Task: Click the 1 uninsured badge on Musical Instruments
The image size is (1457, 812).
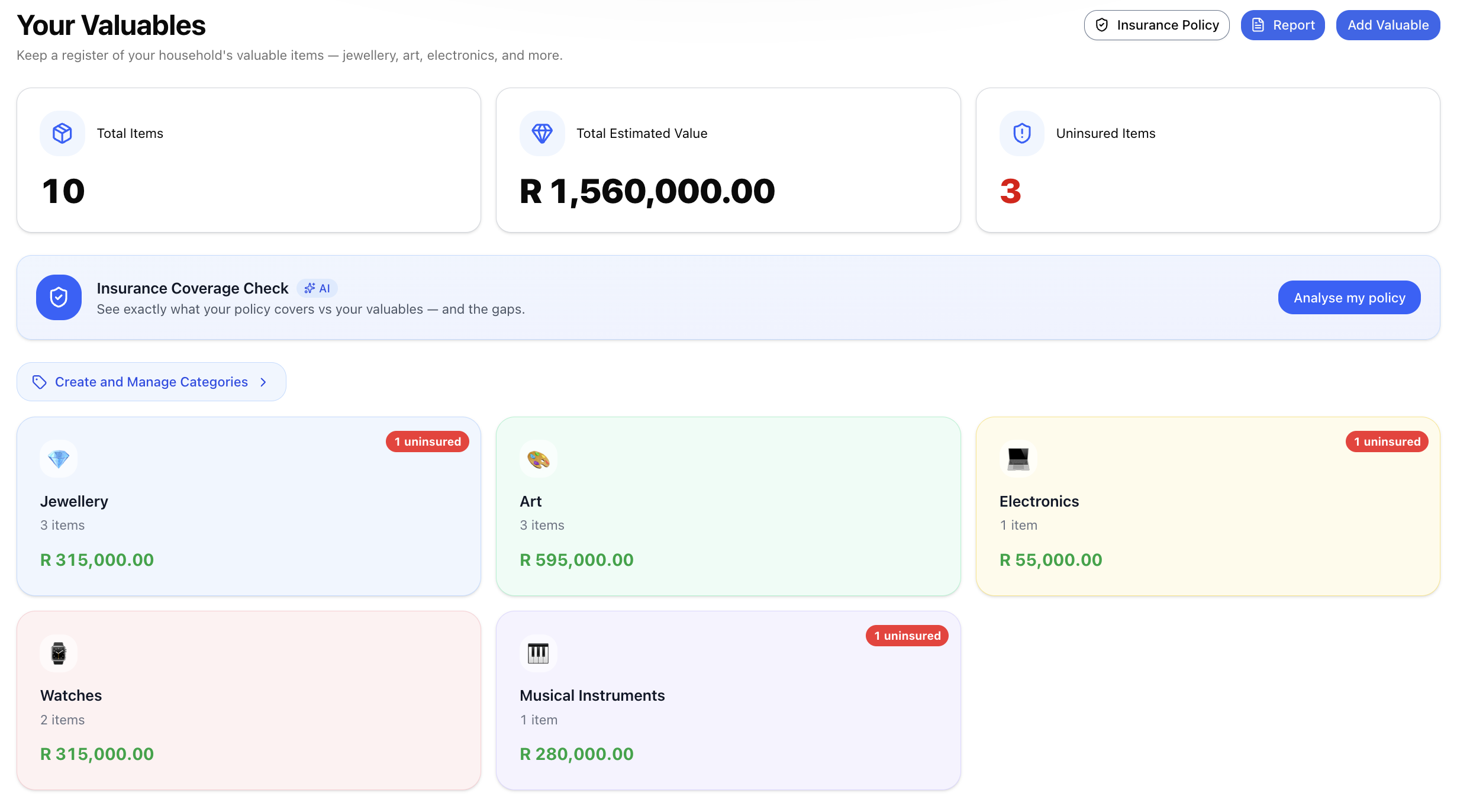Action: [907, 636]
